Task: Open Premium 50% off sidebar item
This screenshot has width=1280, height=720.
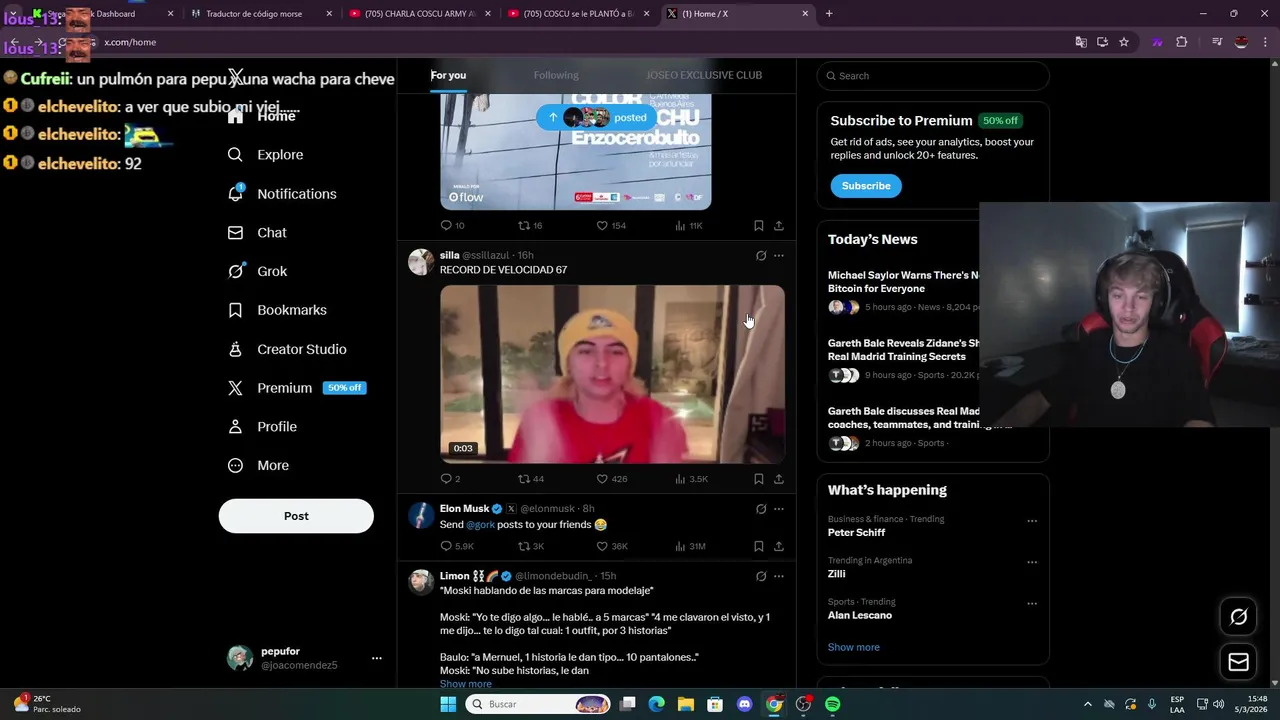Action: tap(297, 388)
